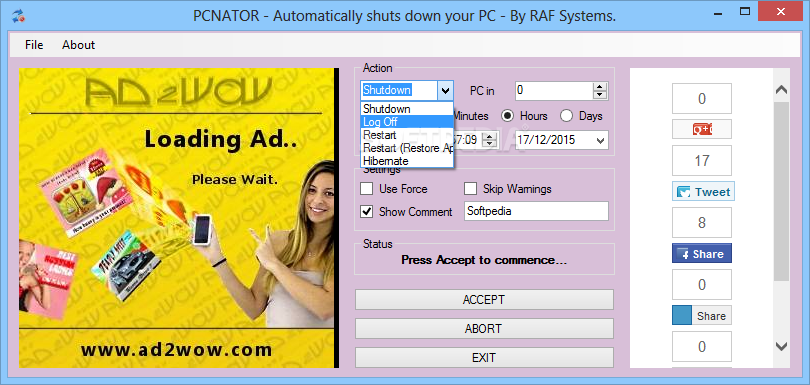Collapse the Action combo box arrow

[x=445, y=91]
